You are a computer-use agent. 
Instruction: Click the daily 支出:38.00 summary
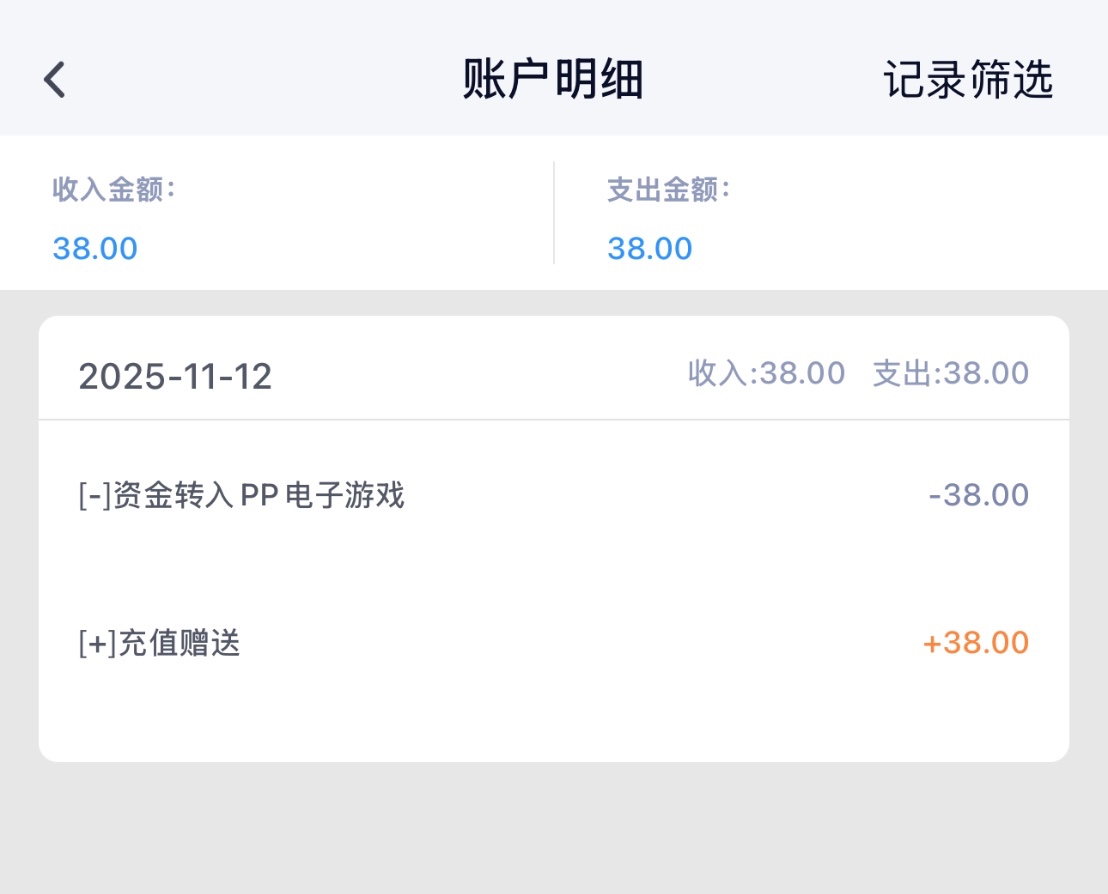(951, 374)
